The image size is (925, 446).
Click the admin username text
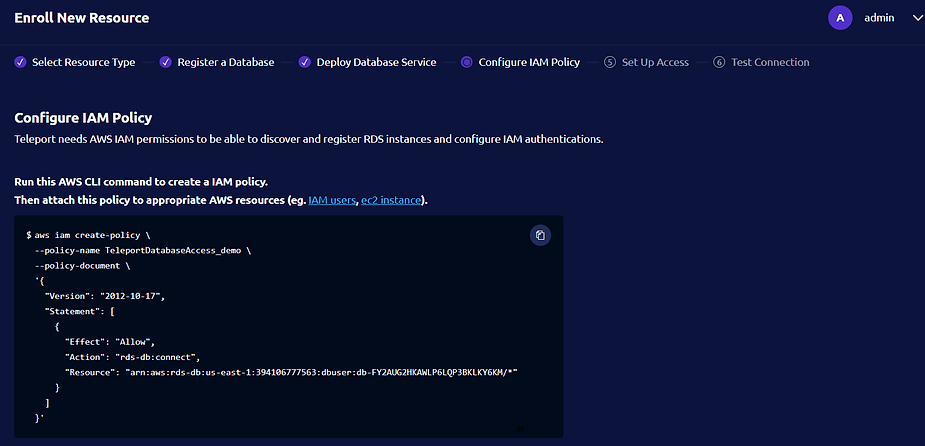(x=879, y=18)
